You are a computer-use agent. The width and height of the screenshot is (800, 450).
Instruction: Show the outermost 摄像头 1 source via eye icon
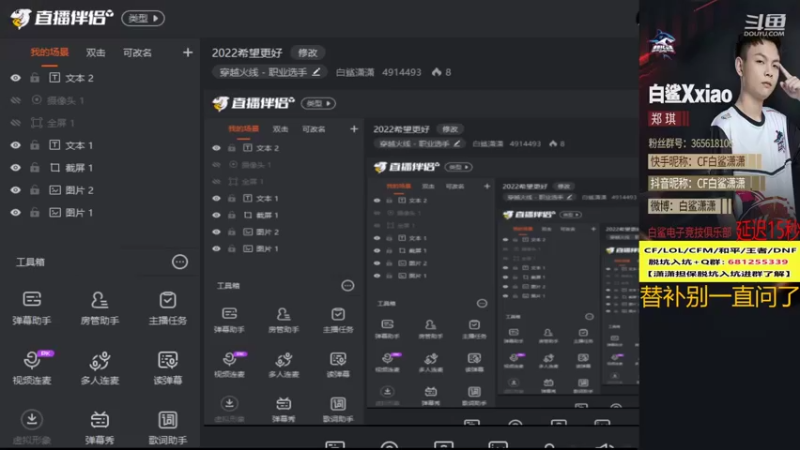(x=16, y=100)
